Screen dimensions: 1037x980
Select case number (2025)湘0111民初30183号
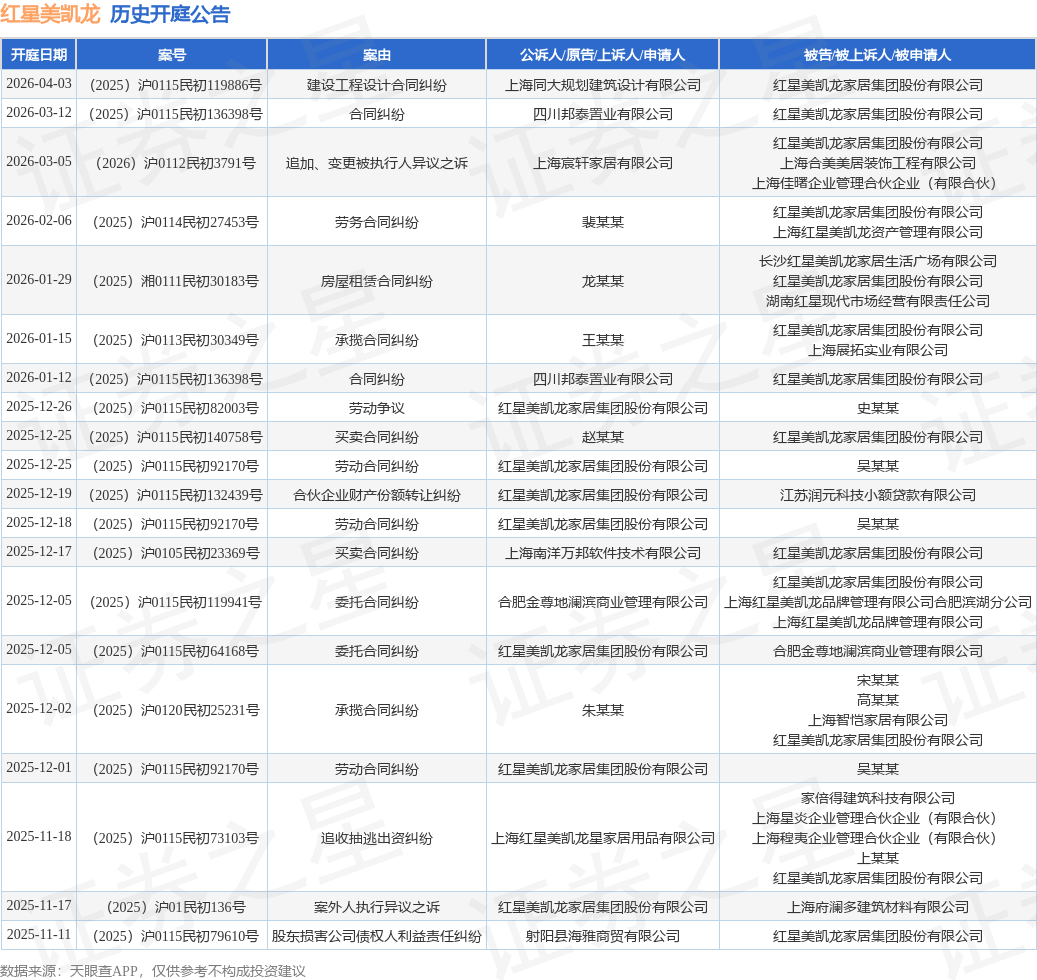[175, 281]
